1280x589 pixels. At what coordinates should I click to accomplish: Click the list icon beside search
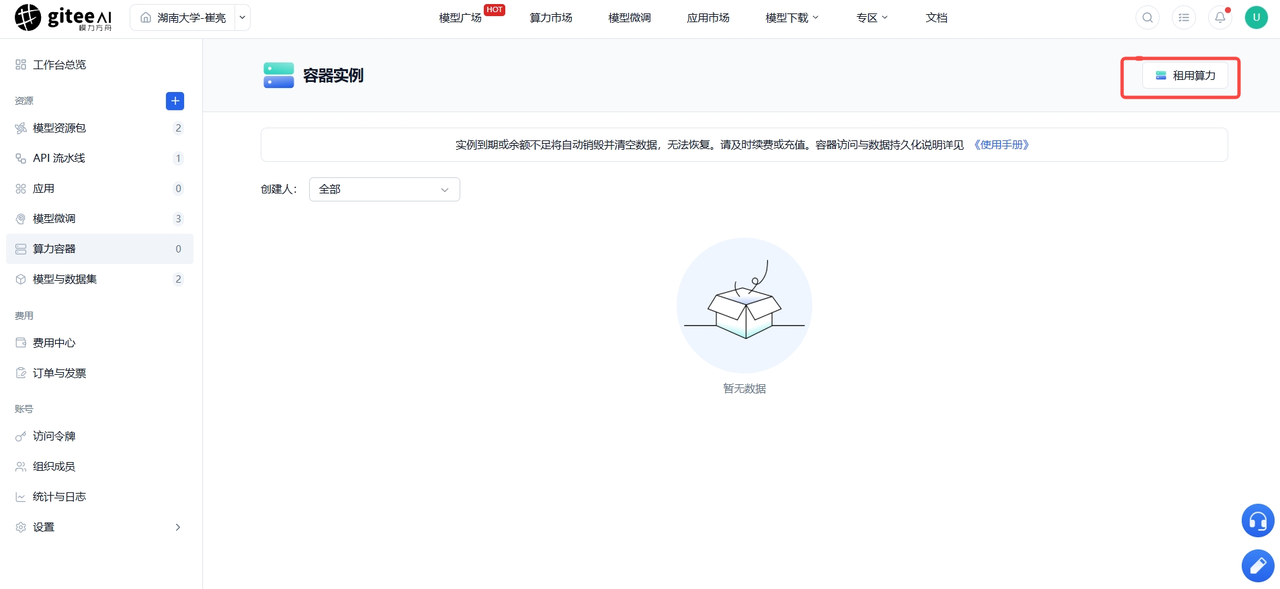[x=1184, y=18]
